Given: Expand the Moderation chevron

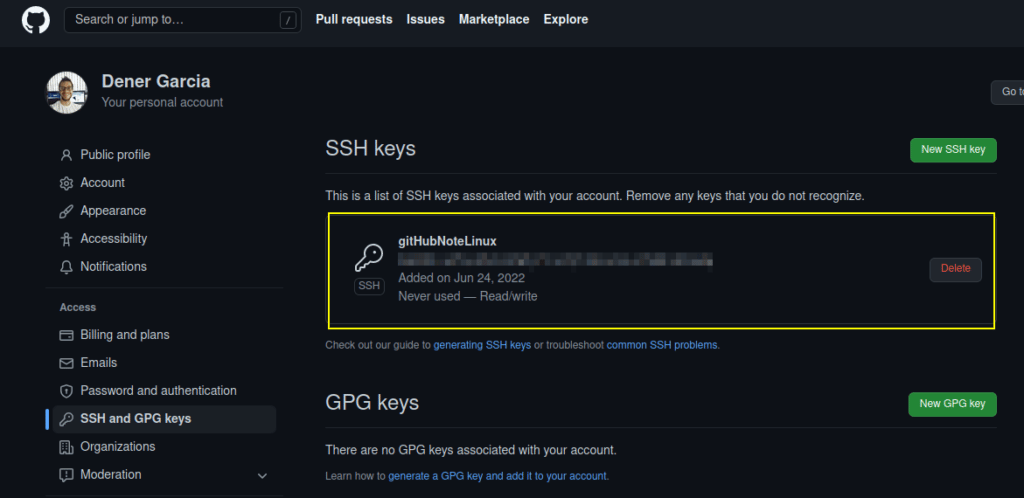Looking at the screenshot, I should click(263, 476).
